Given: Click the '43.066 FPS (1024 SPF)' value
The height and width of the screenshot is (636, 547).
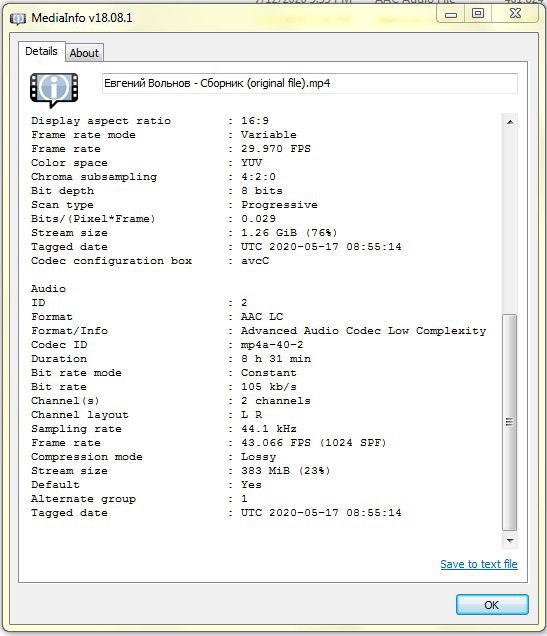Looking at the screenshot, I should (x=313, y=443).
